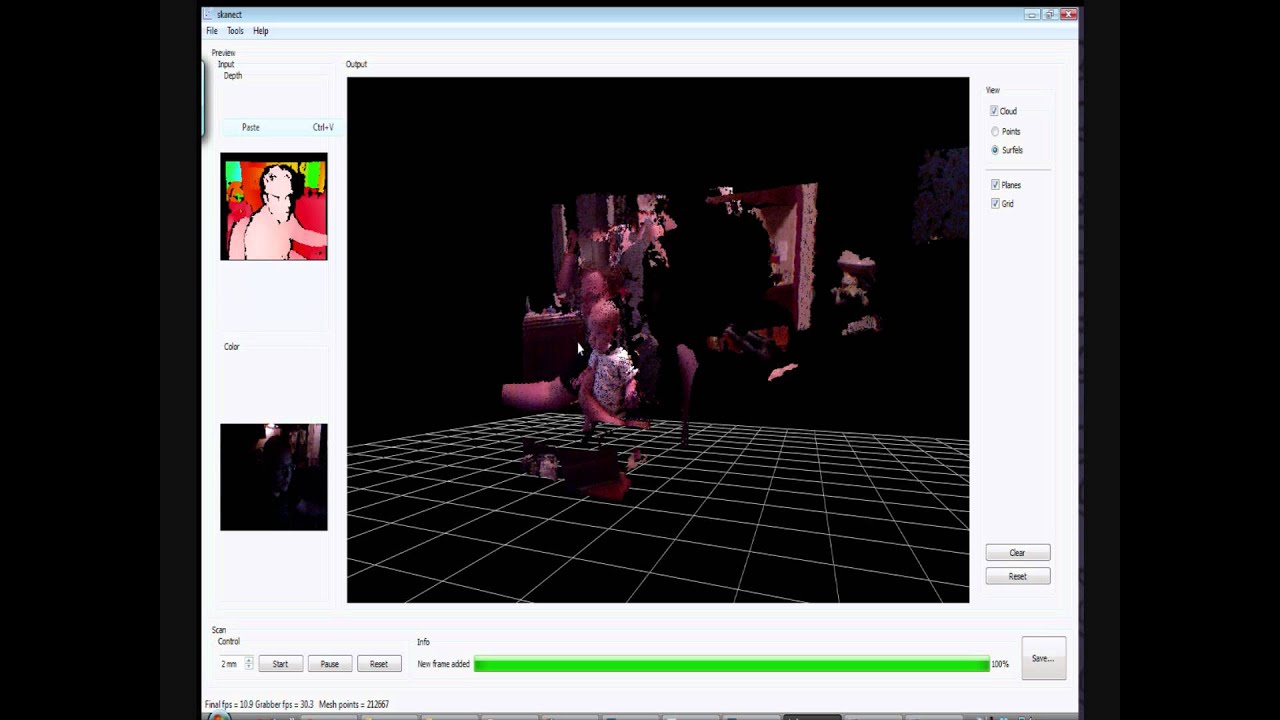Click the 'Mesh points = 212667' status text

pos(353,705)
